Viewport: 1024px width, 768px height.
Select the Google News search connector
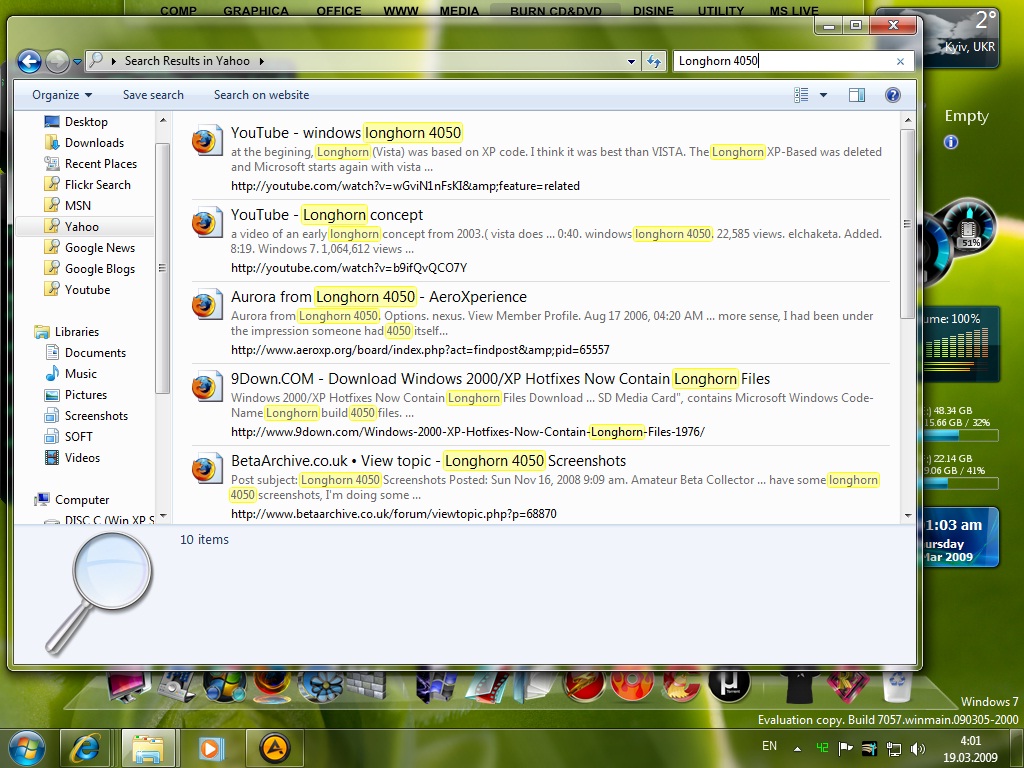(99, 248)
